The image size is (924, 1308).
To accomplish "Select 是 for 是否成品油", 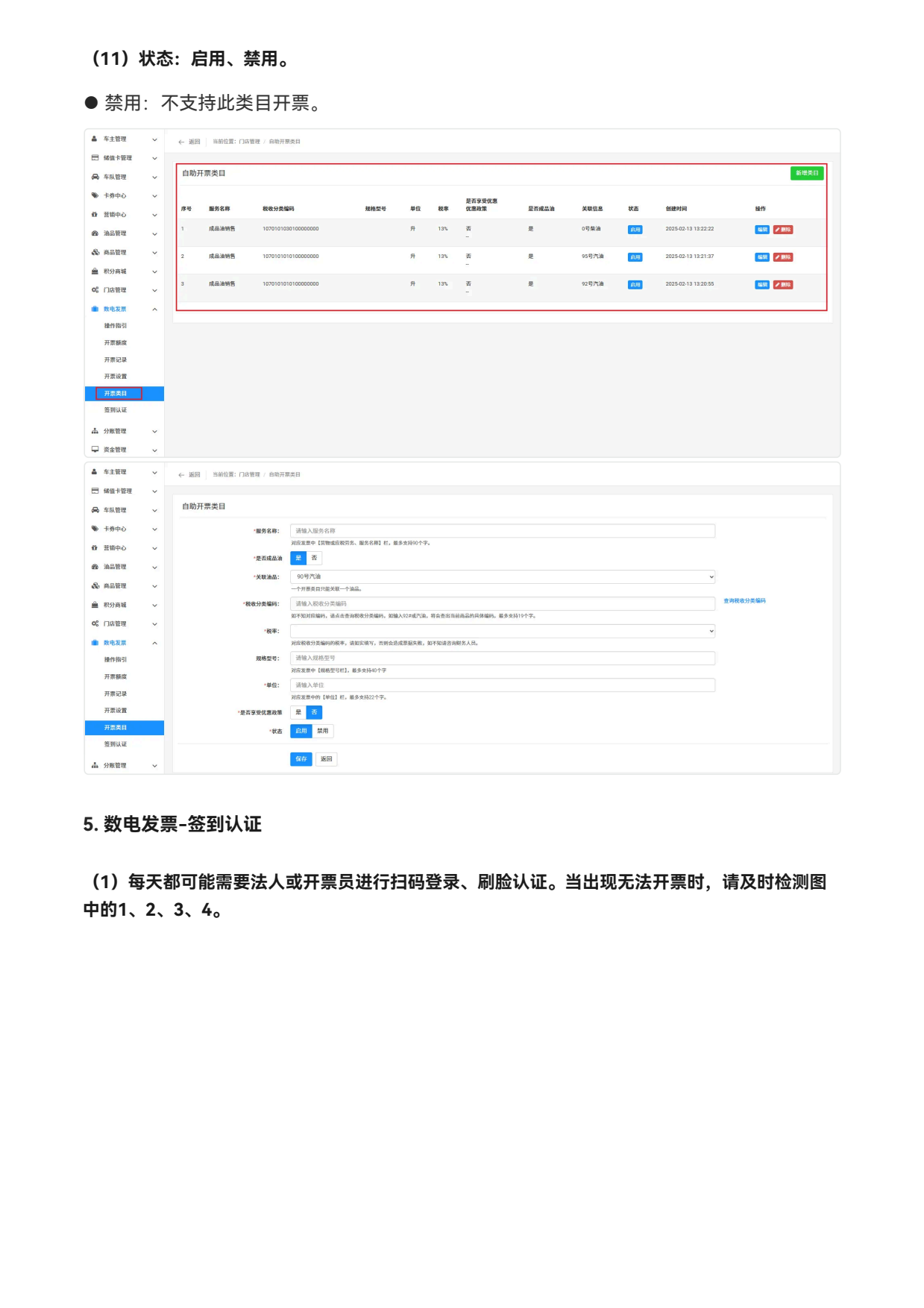I will tap(298, 558).
